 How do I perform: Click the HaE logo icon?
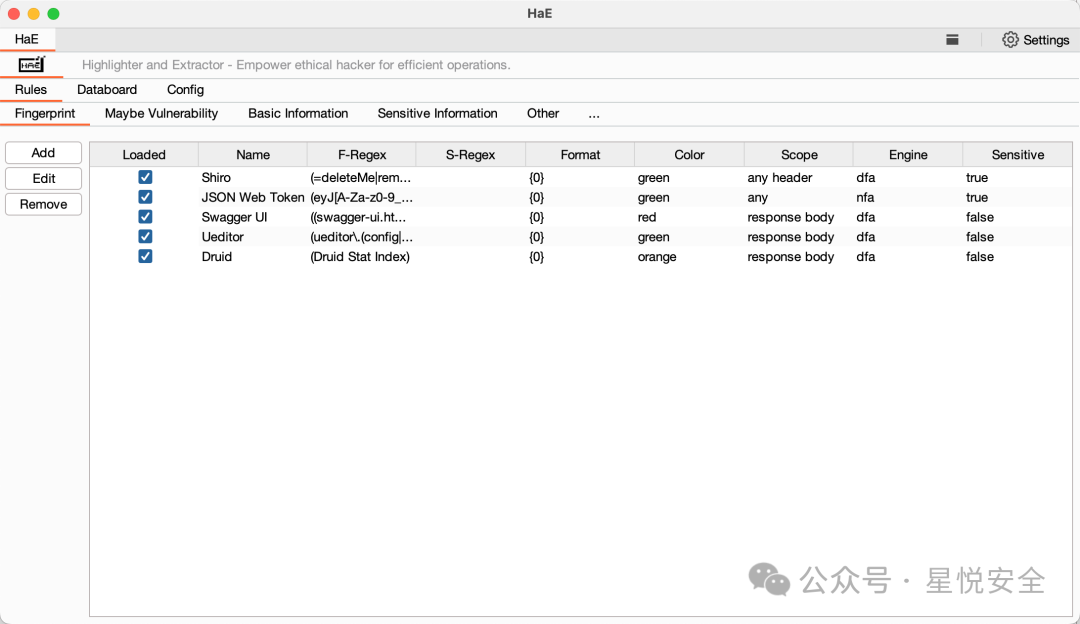click(32, 65)
